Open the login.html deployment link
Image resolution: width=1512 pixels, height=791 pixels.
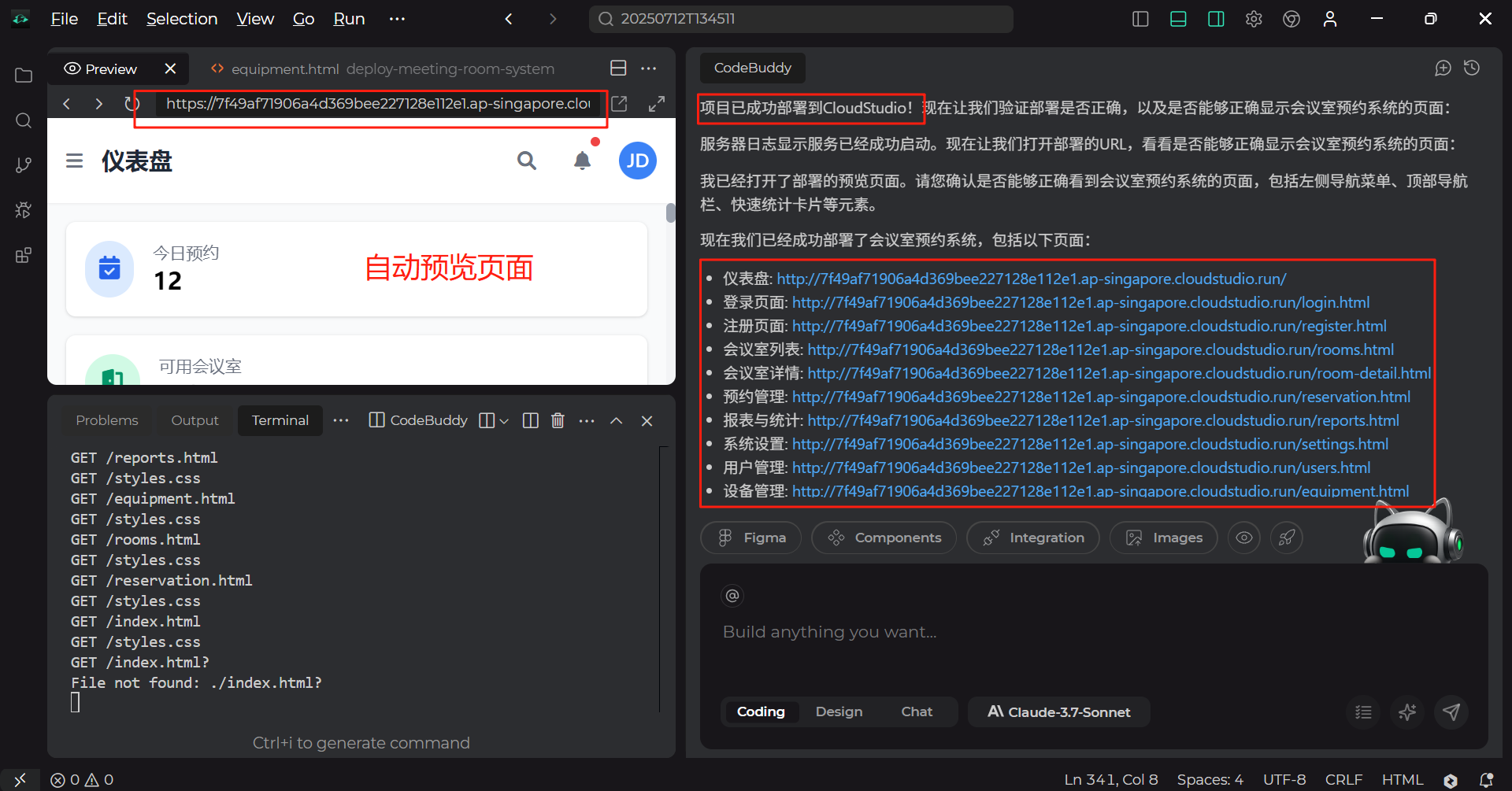coord(1080,303)
